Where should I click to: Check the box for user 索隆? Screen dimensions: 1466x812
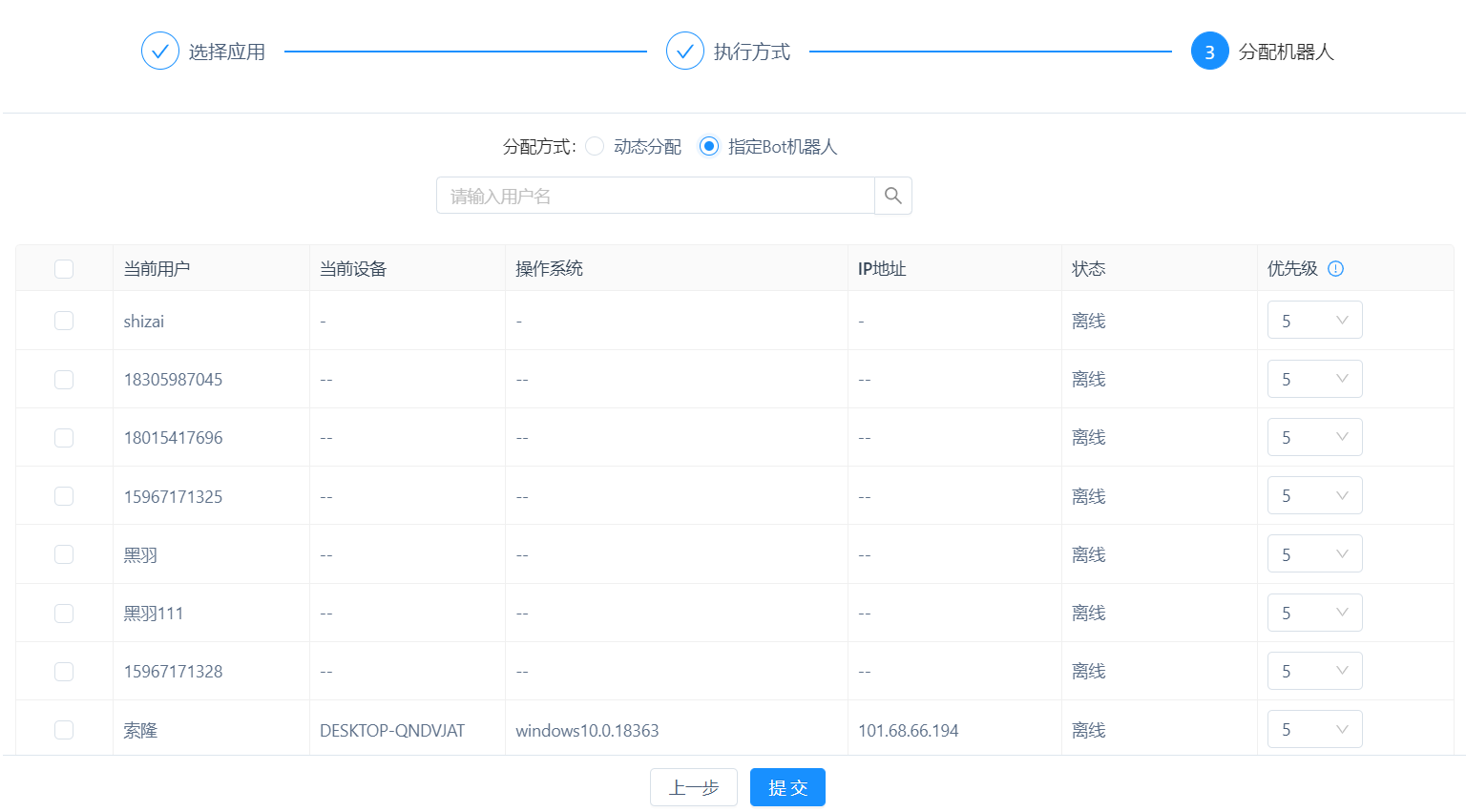[x=64, y=730]
